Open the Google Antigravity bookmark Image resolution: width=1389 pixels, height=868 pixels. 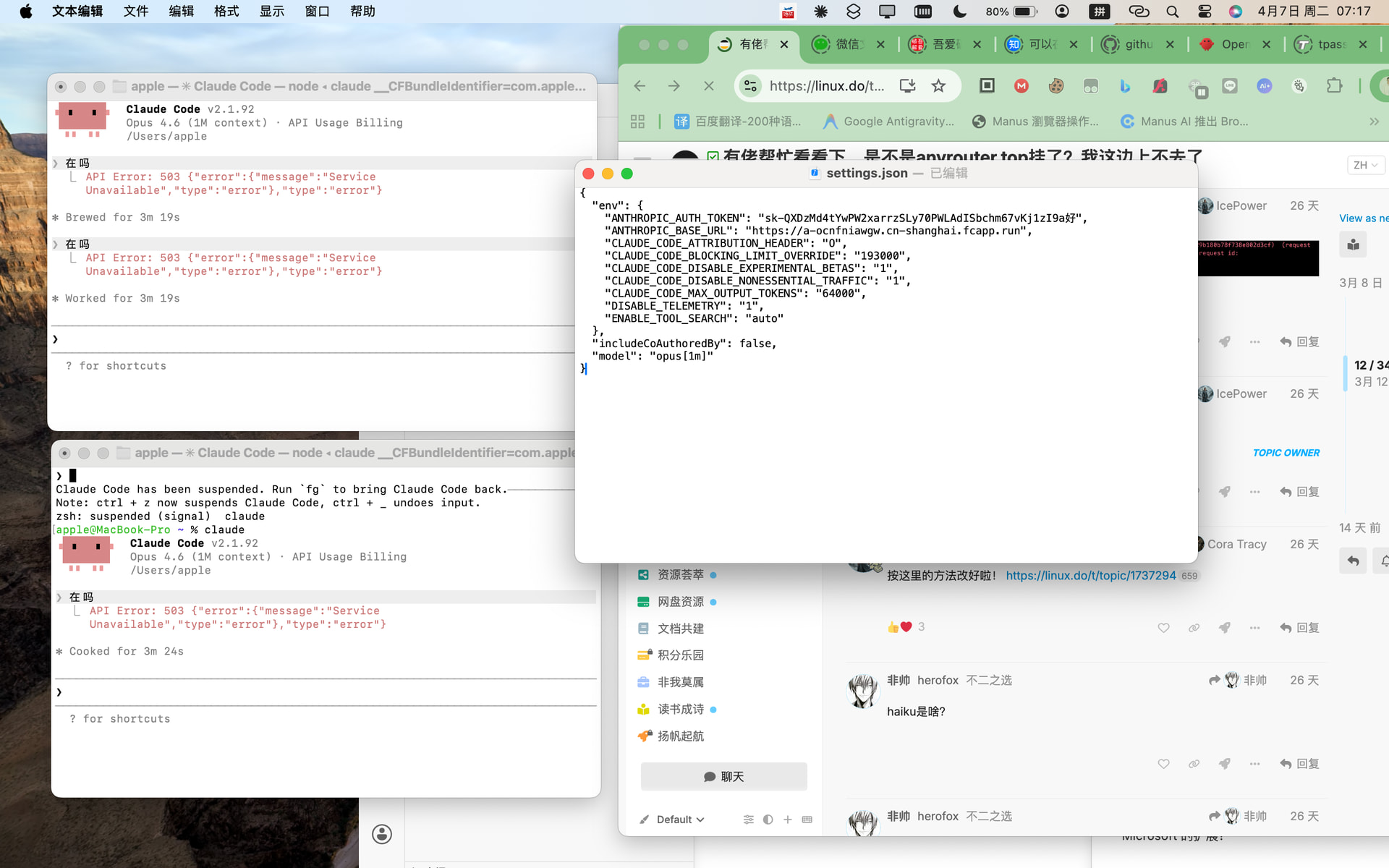tap(889, 122)
